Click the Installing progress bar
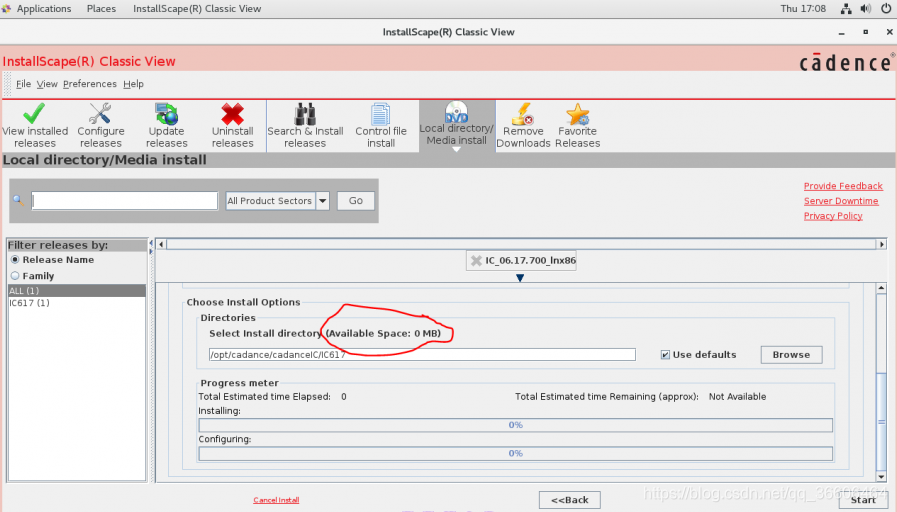Image resolution: width=897 pixels, height=512 pixels. 515,425
